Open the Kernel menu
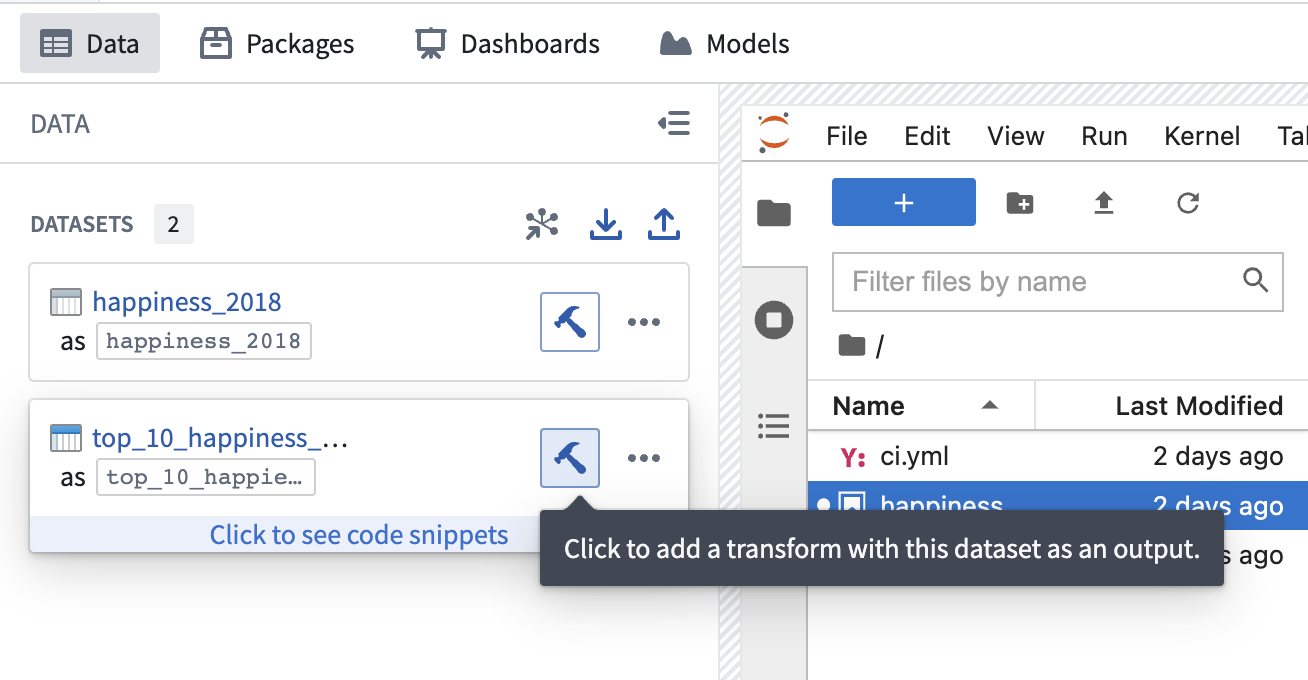Image resolution: width=1308 pixels, height=680 pixels. tap(1203, 136)
